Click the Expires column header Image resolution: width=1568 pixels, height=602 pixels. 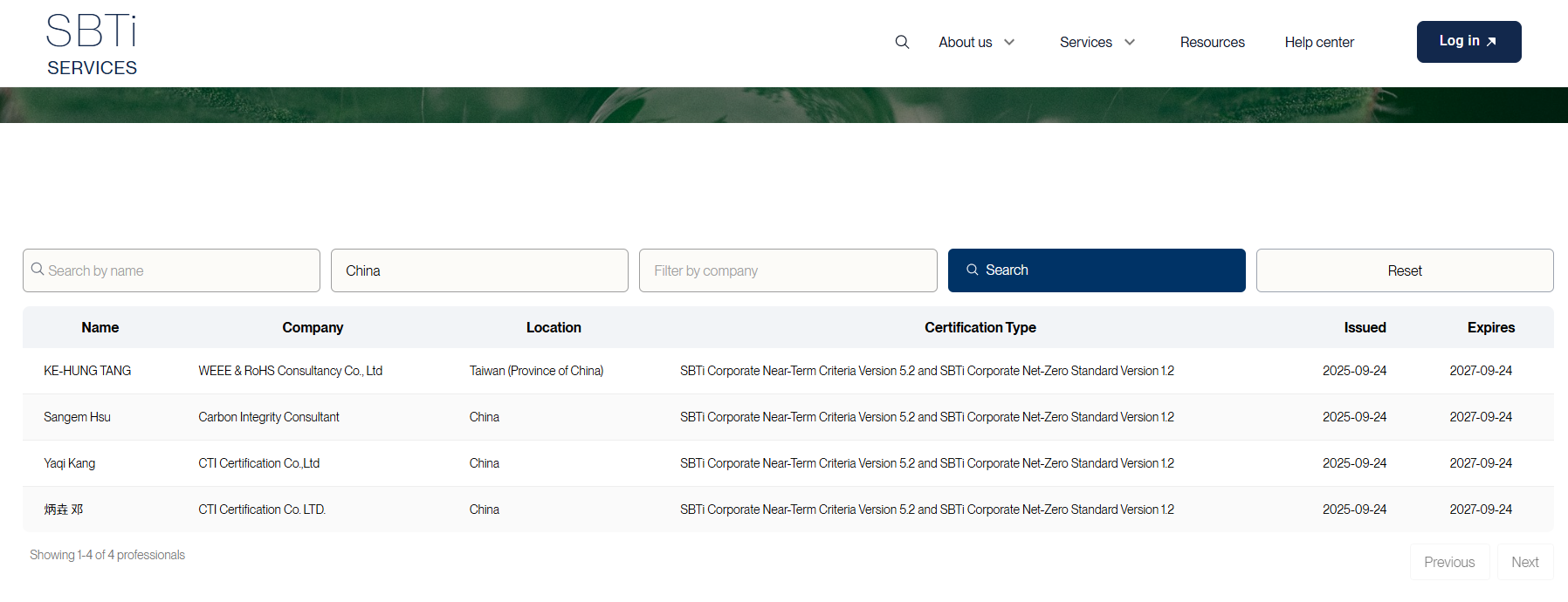pyautogui.click(x=1490, y=327)
